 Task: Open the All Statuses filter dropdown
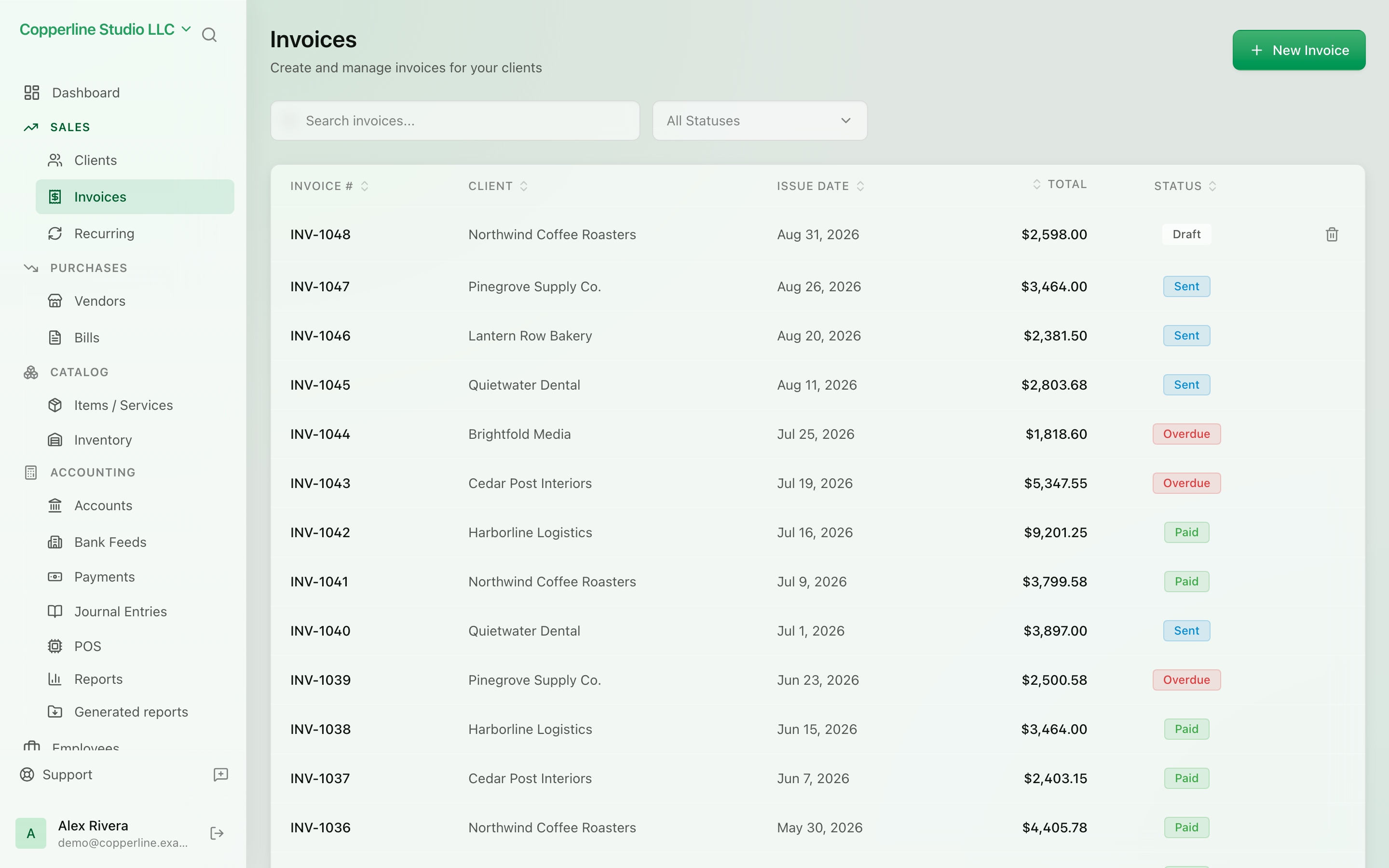click(x=759, y=121)
